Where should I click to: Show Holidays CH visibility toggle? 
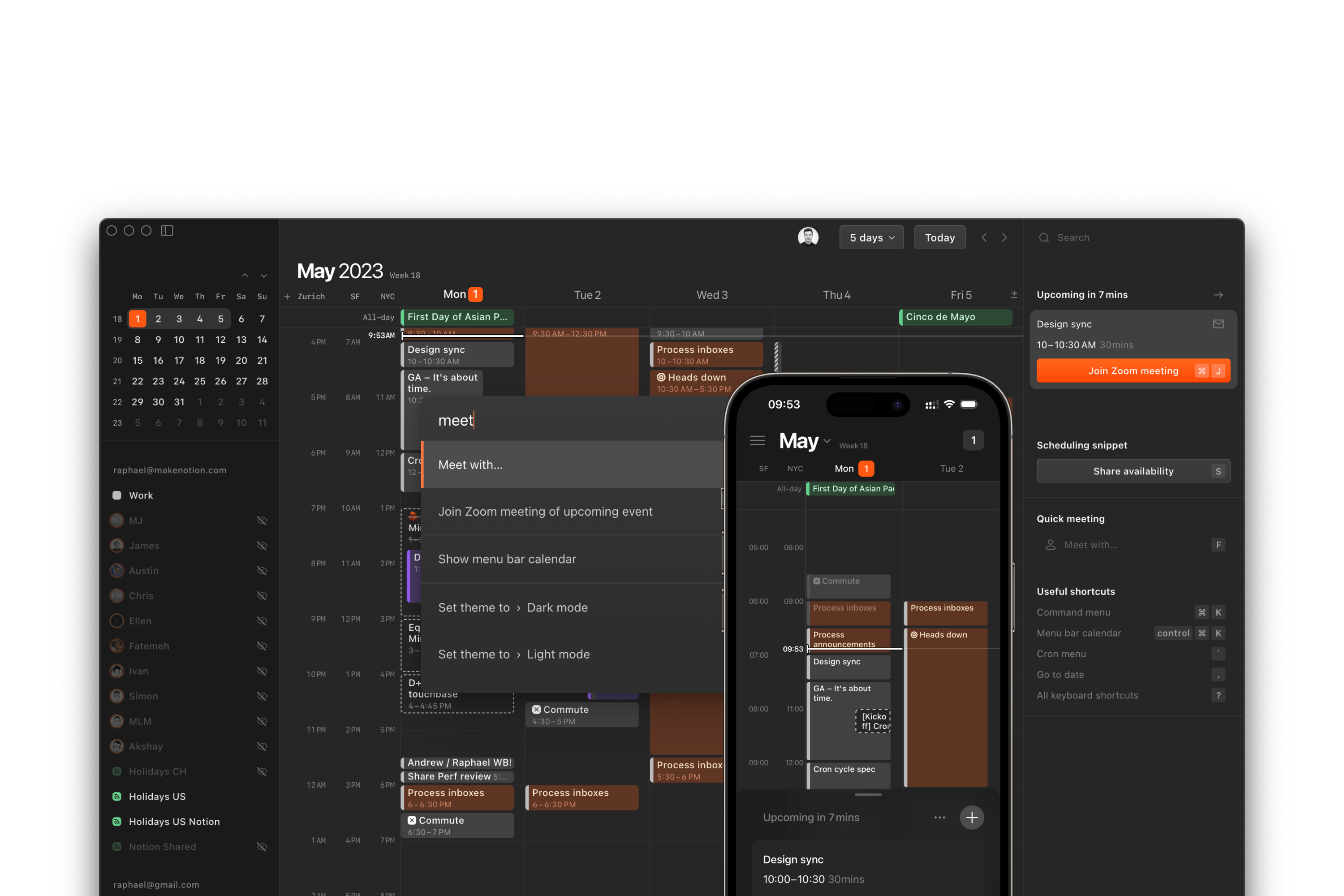coord(262,771)
